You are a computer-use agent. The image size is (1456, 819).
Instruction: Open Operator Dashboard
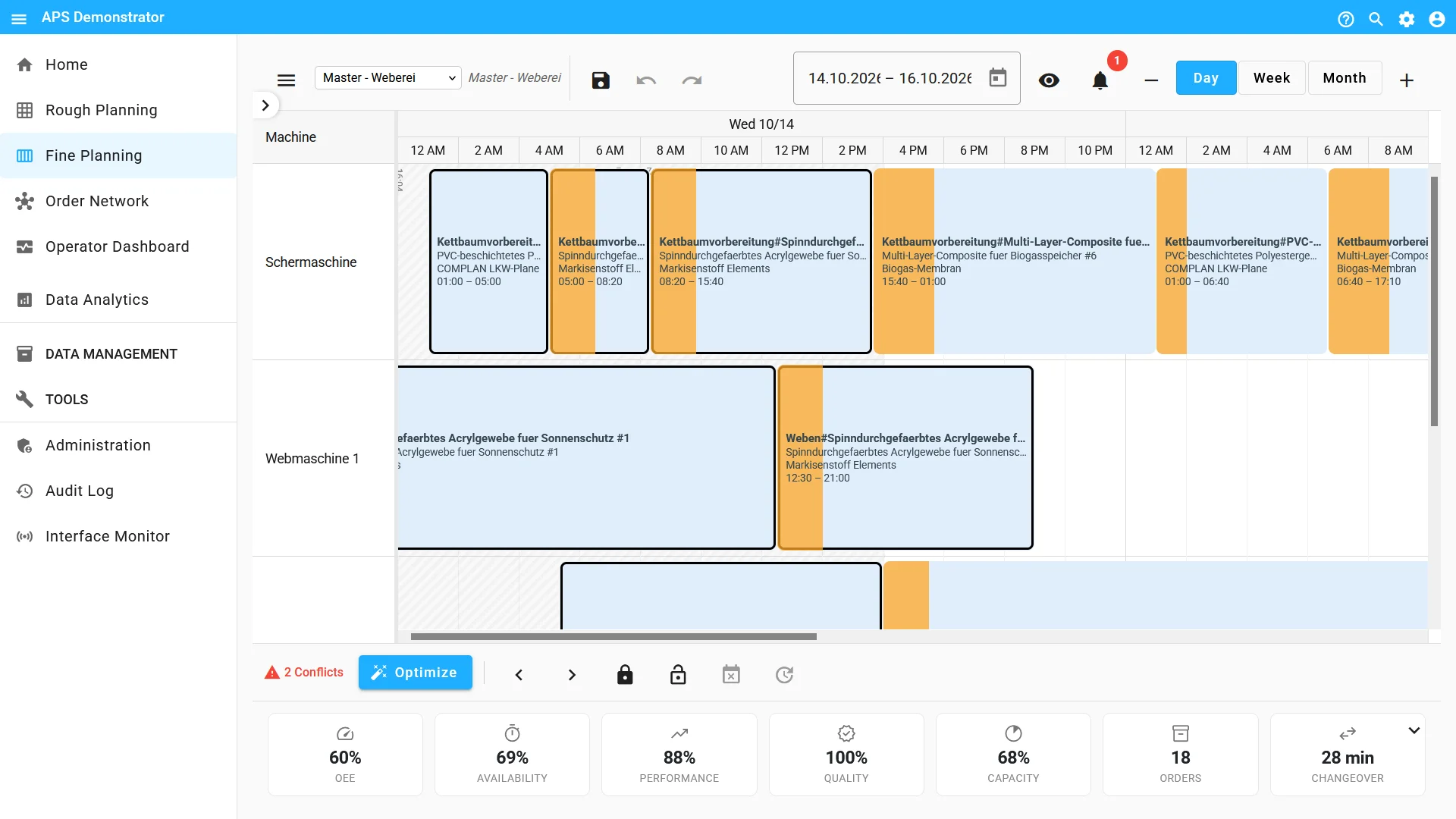(x=118, y=246)
